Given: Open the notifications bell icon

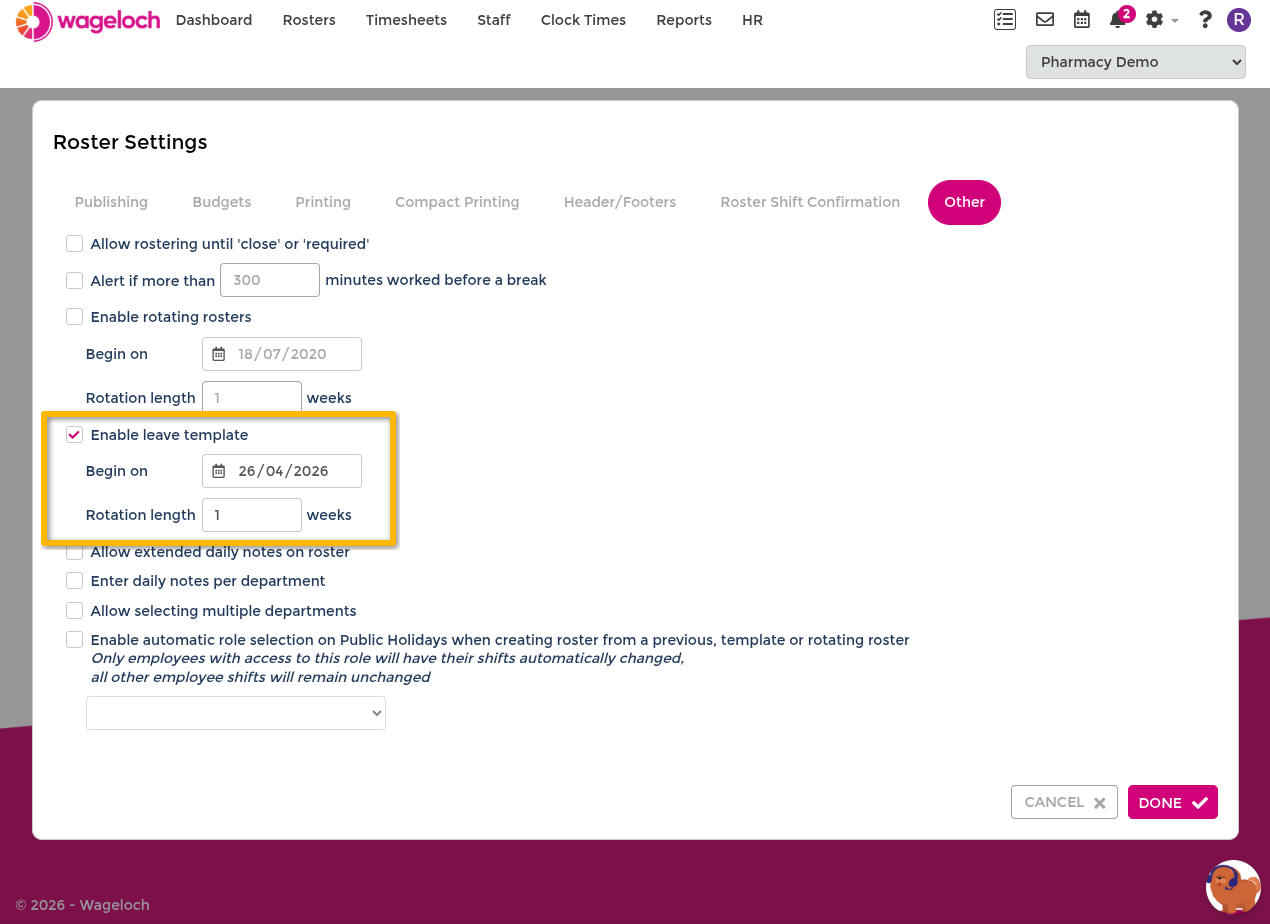Looking at the screenshot, I should 1118,20.
